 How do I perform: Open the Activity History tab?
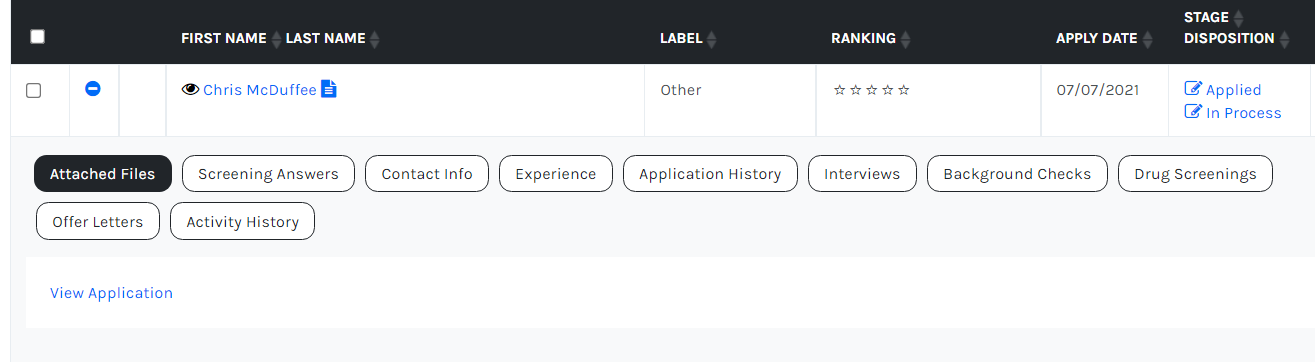pyautogui.click(x=243, y=222)
